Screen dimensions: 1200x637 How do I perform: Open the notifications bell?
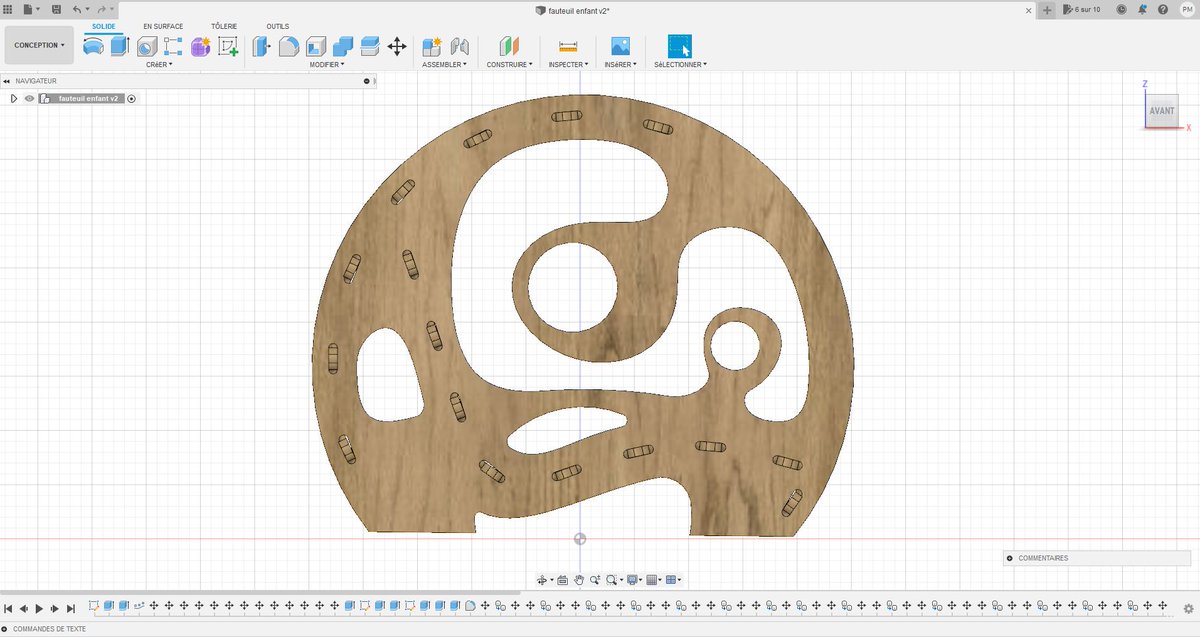1142,9
